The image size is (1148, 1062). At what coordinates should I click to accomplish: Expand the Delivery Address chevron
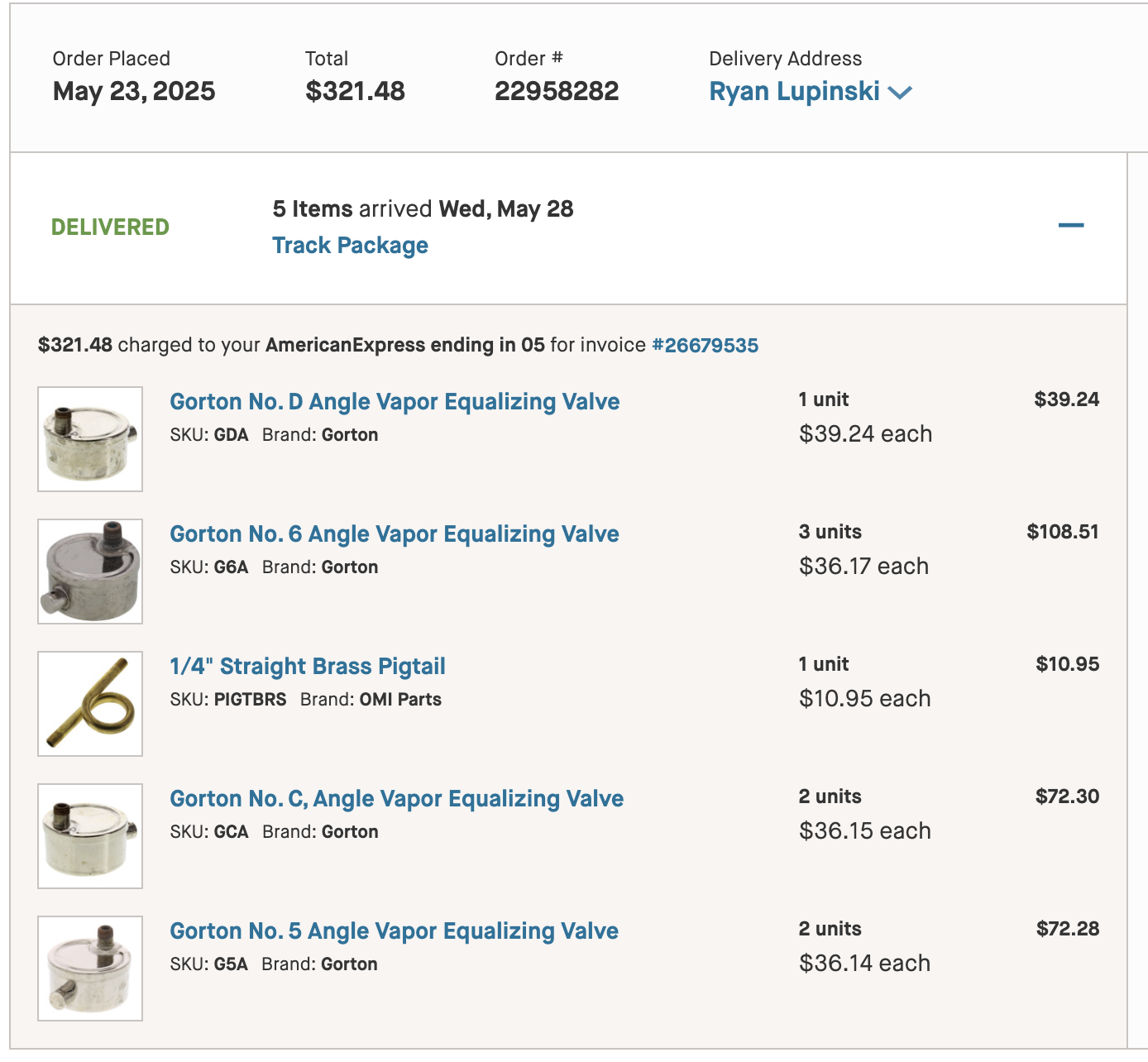900,92
